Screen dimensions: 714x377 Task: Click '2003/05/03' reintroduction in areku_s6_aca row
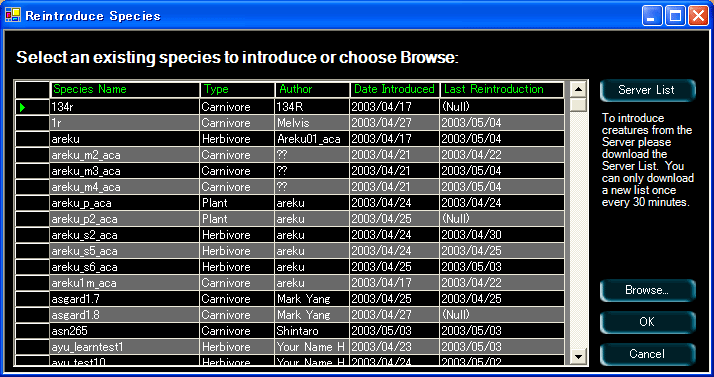point(502,267)
